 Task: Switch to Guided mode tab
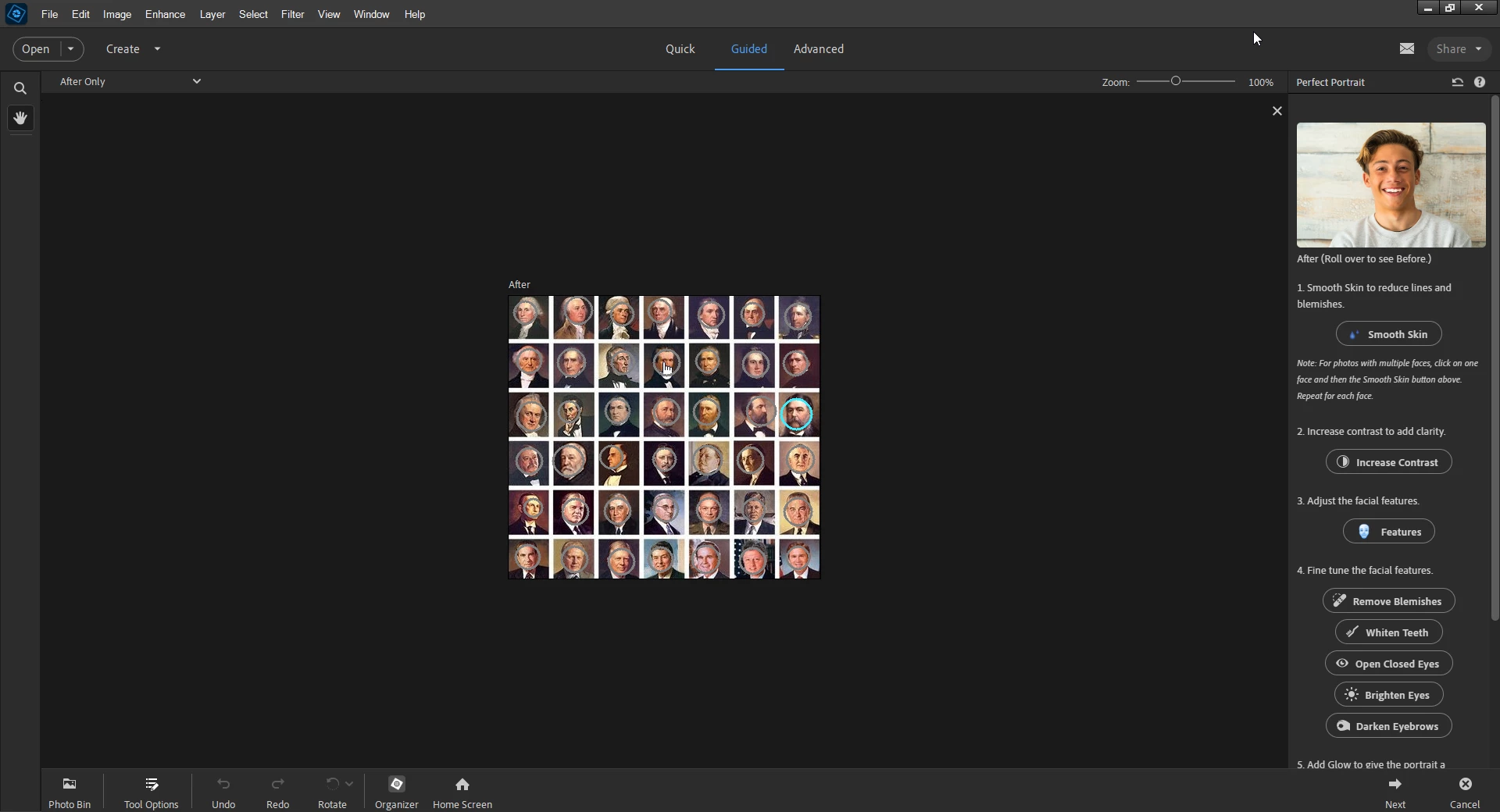(x=748, y=48)
